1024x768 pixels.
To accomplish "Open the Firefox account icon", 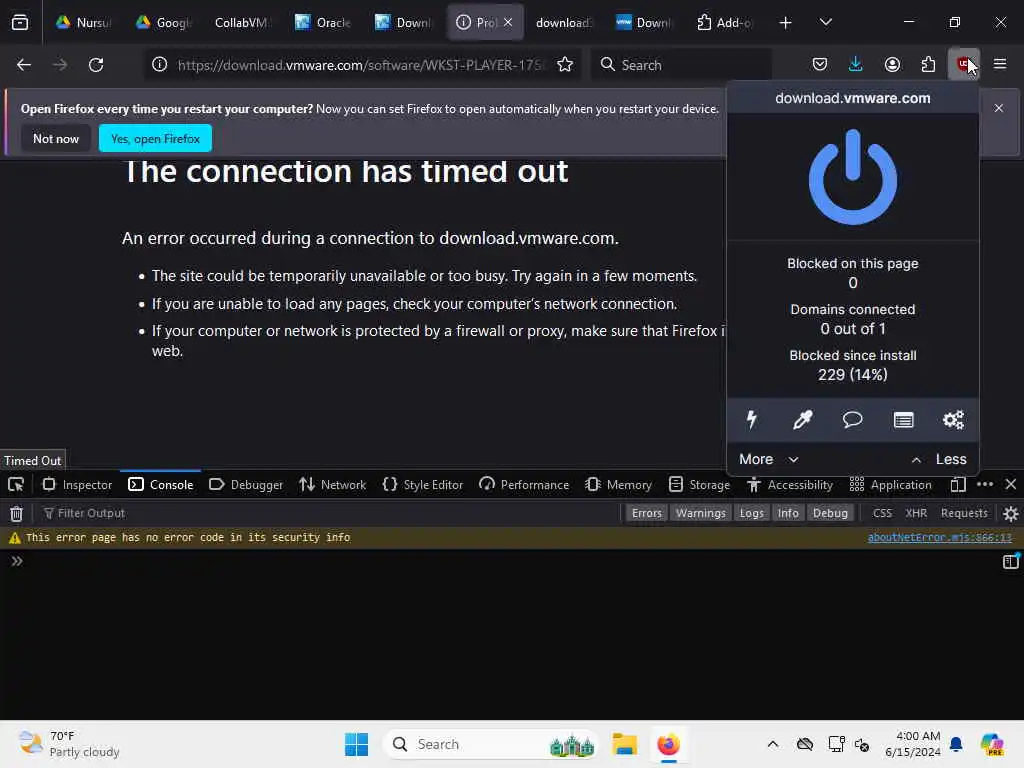I will [x=892, y=64].
